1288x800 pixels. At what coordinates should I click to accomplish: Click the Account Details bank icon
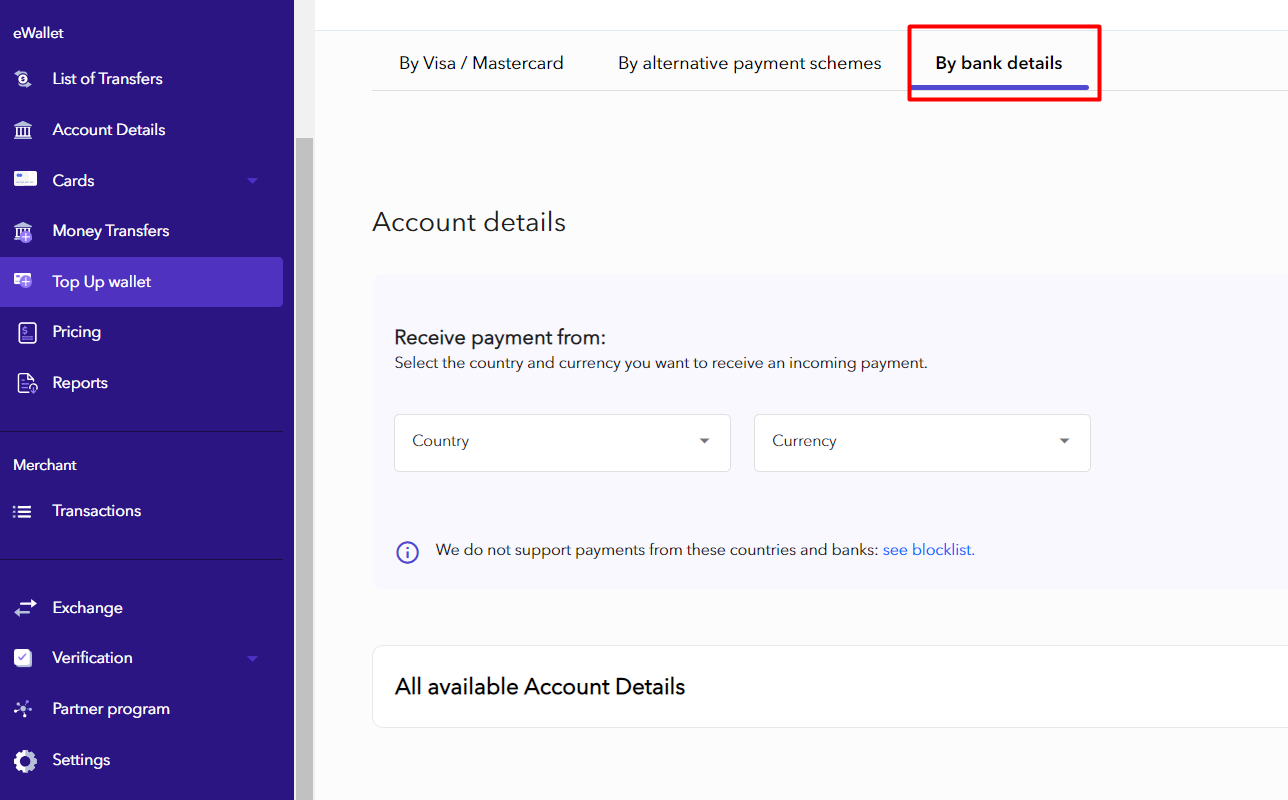tap(24, 130)
